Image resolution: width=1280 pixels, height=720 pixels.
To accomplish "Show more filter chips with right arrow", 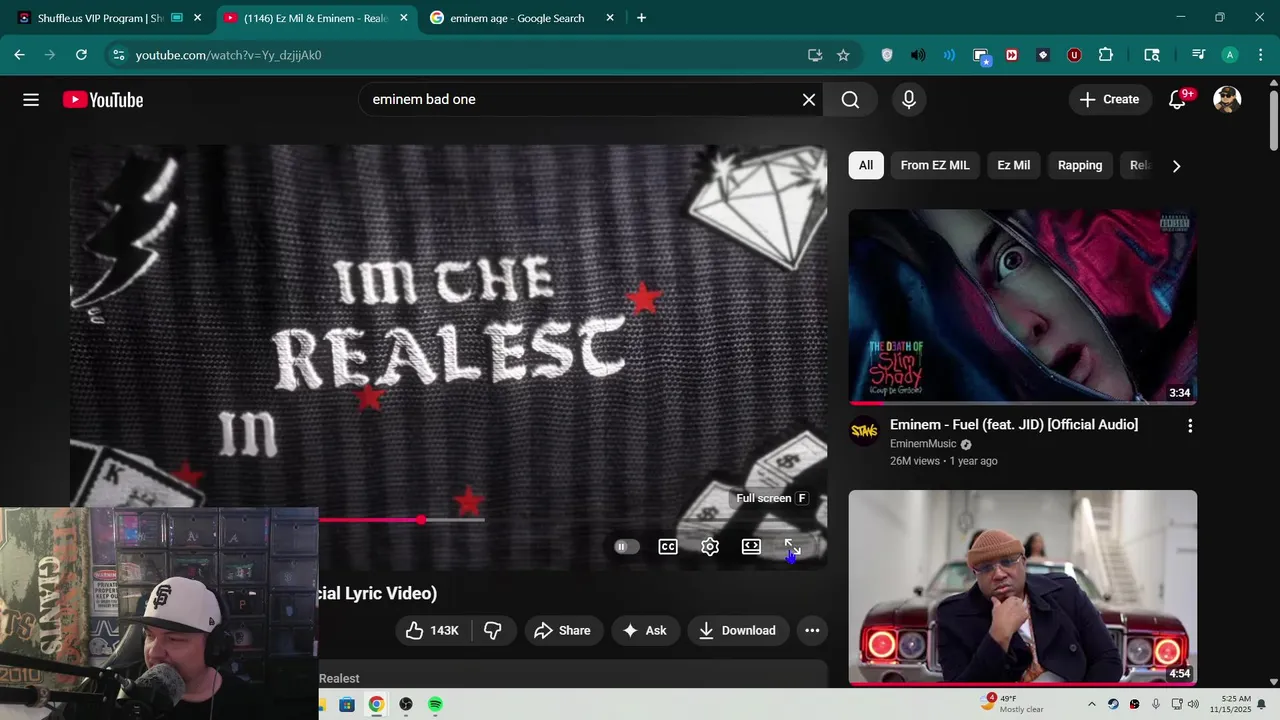I will (x=1177, y=166).
